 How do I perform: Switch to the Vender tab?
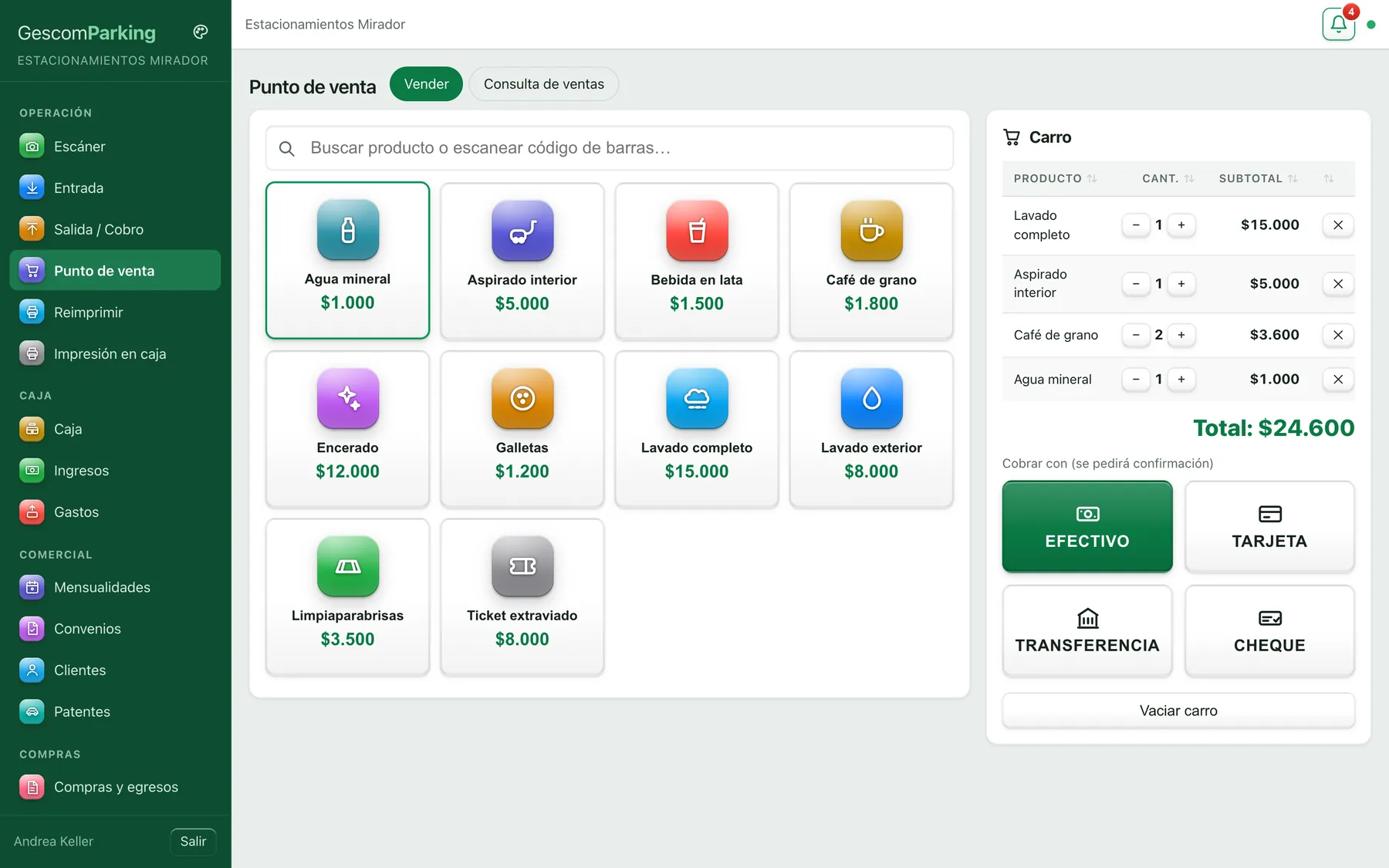[426, 84]
